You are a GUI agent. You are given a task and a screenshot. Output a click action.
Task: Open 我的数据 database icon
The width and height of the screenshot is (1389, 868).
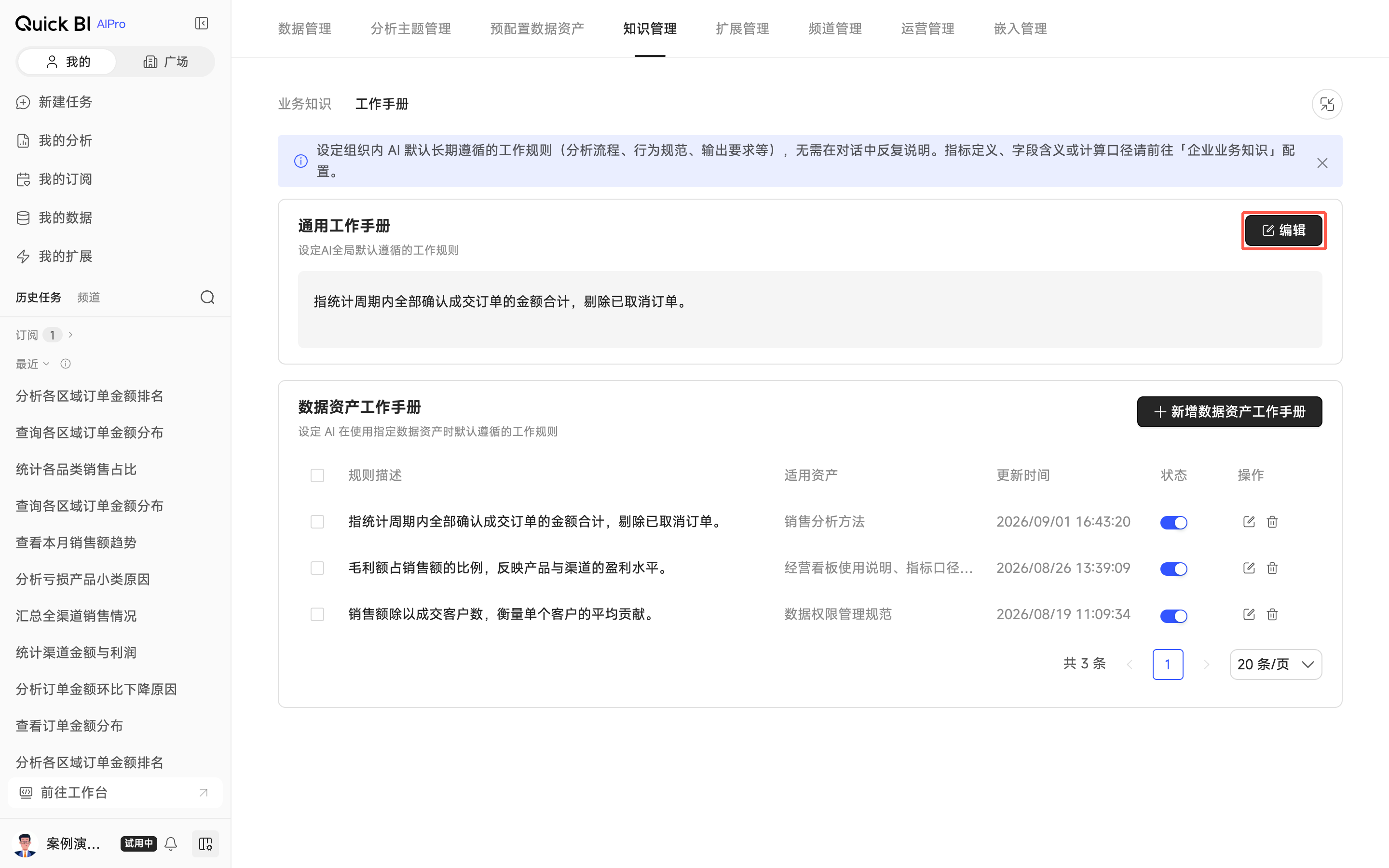click(x=23, y=217)
